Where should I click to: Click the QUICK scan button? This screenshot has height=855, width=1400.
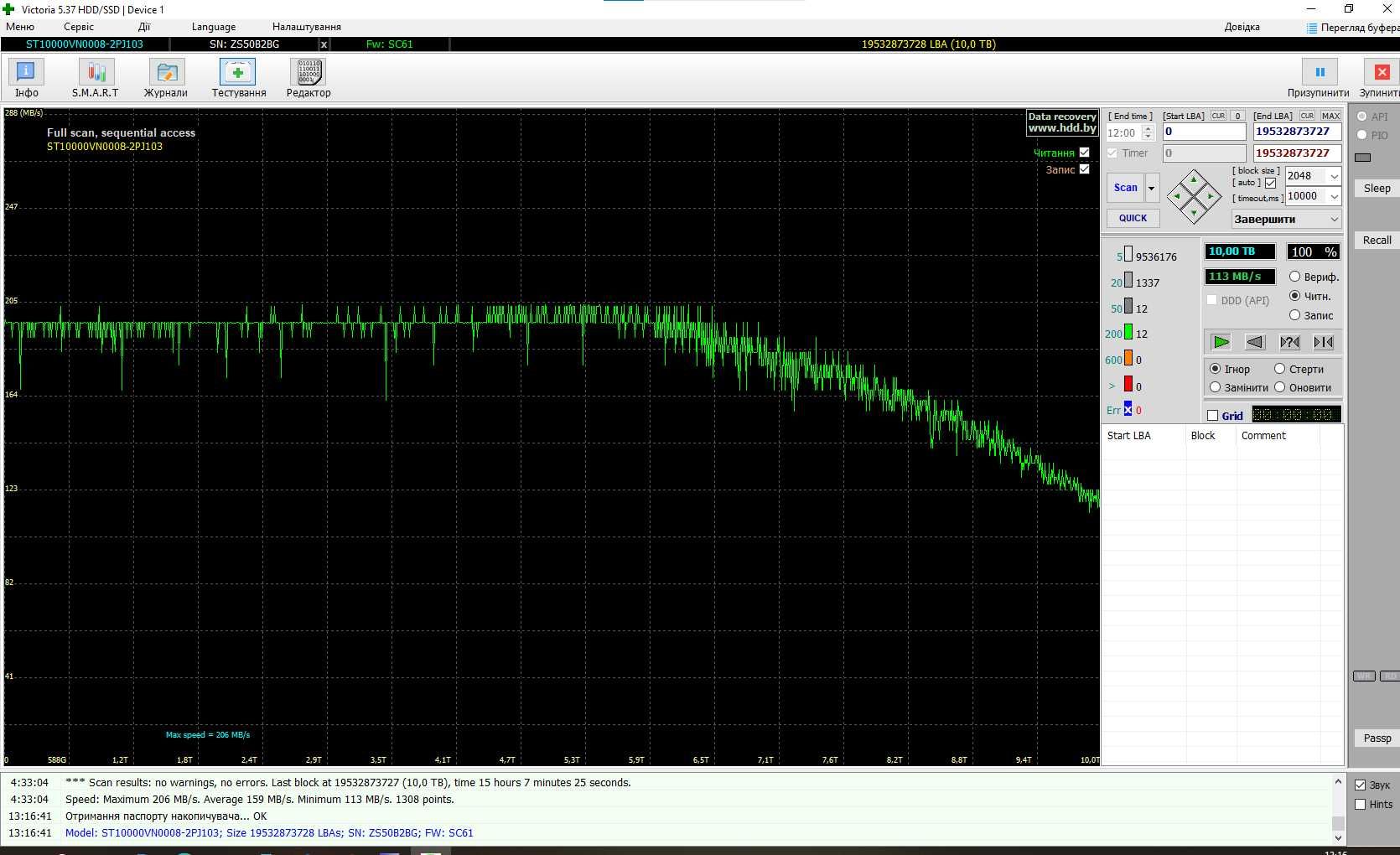tap(1133, 218)
